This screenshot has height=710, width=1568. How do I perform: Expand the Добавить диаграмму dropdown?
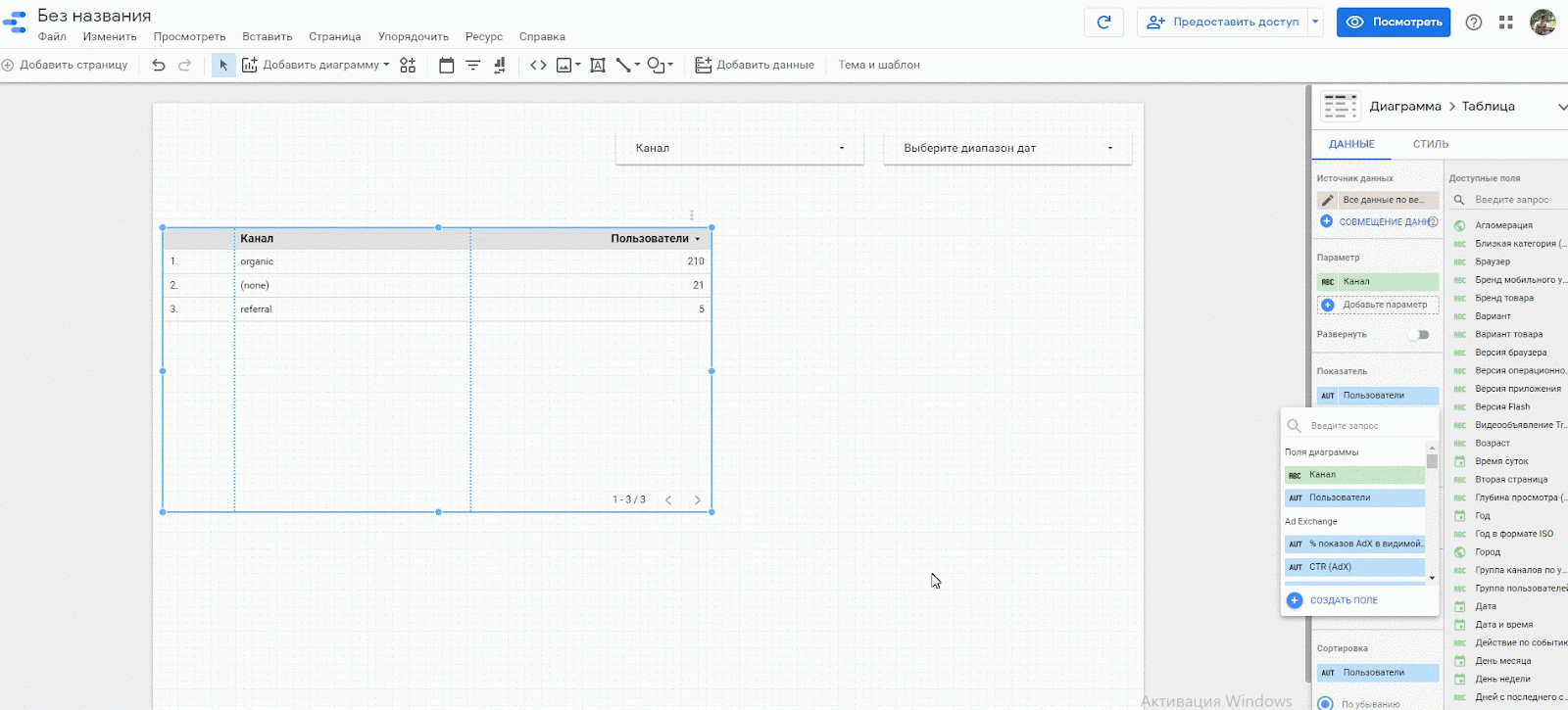click(386, 65)
